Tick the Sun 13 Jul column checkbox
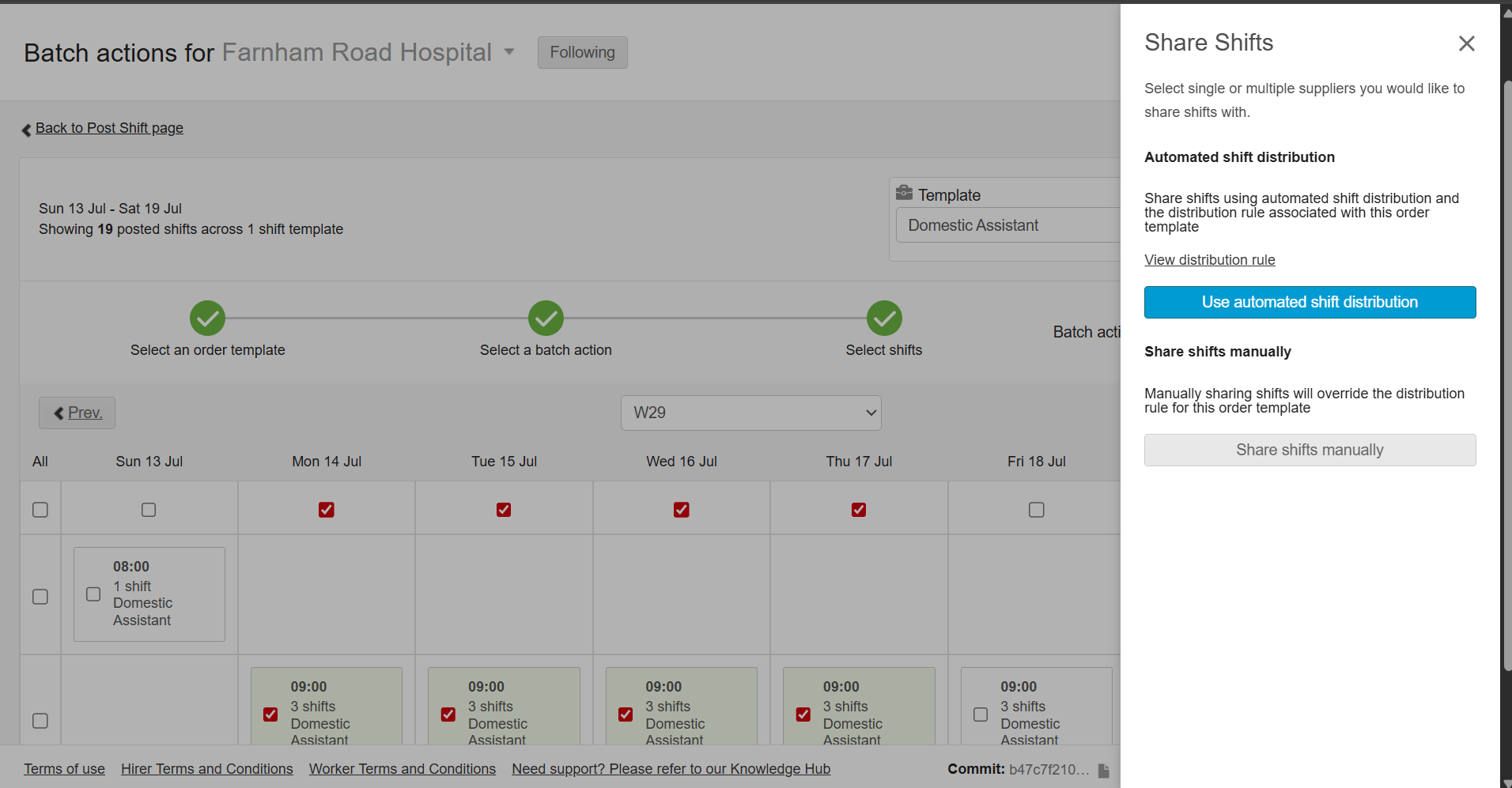This screenshot has width=1512, height=788. pyautogui.click(x=149, y=510)
